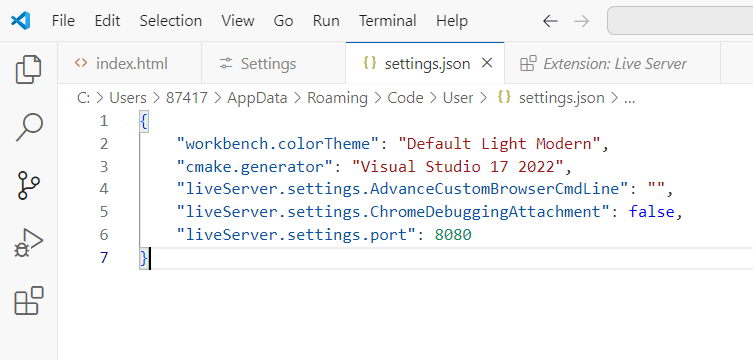Click the "Visual Studio 17 2022" value
Viewport: 753px width, 360px height.
458,167
